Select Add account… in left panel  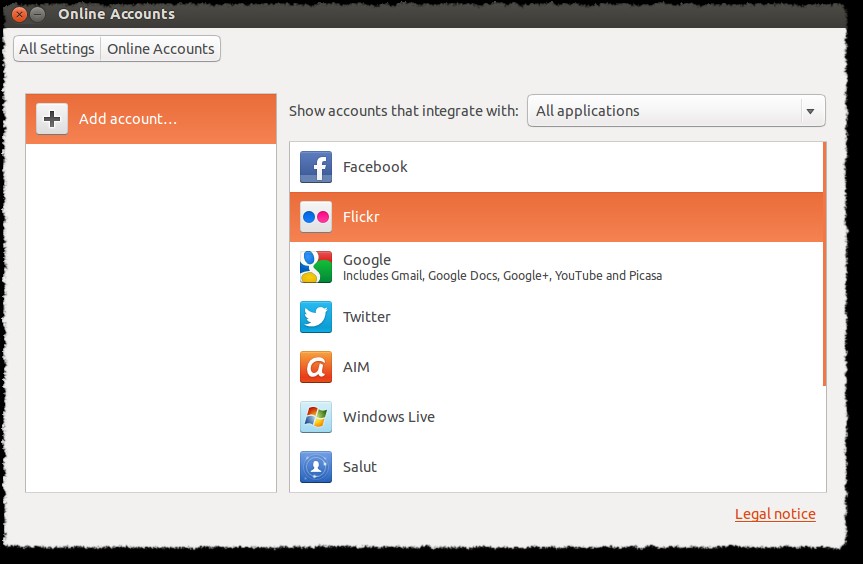(x=151, y=119)
